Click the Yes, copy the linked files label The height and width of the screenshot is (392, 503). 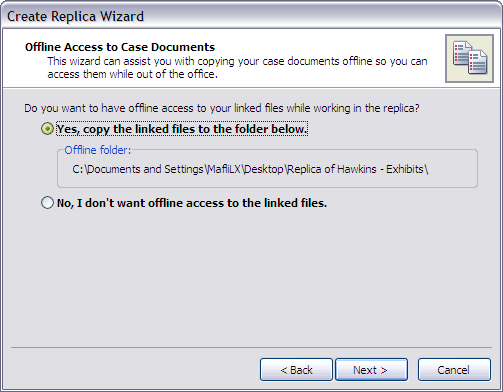click(x=182, y=129)
